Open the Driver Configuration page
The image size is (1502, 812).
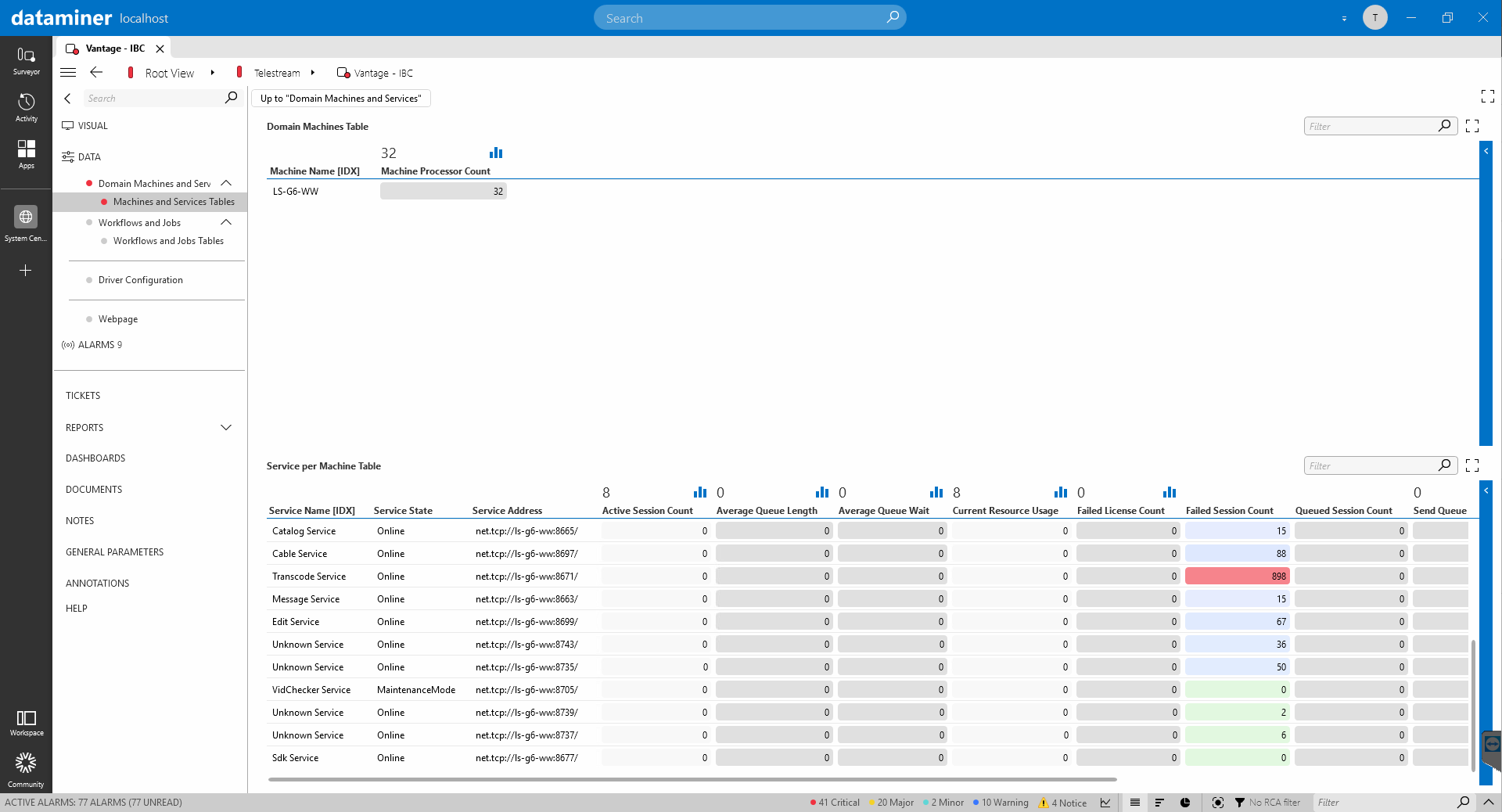pyautogui.click(x=140, y=280)
